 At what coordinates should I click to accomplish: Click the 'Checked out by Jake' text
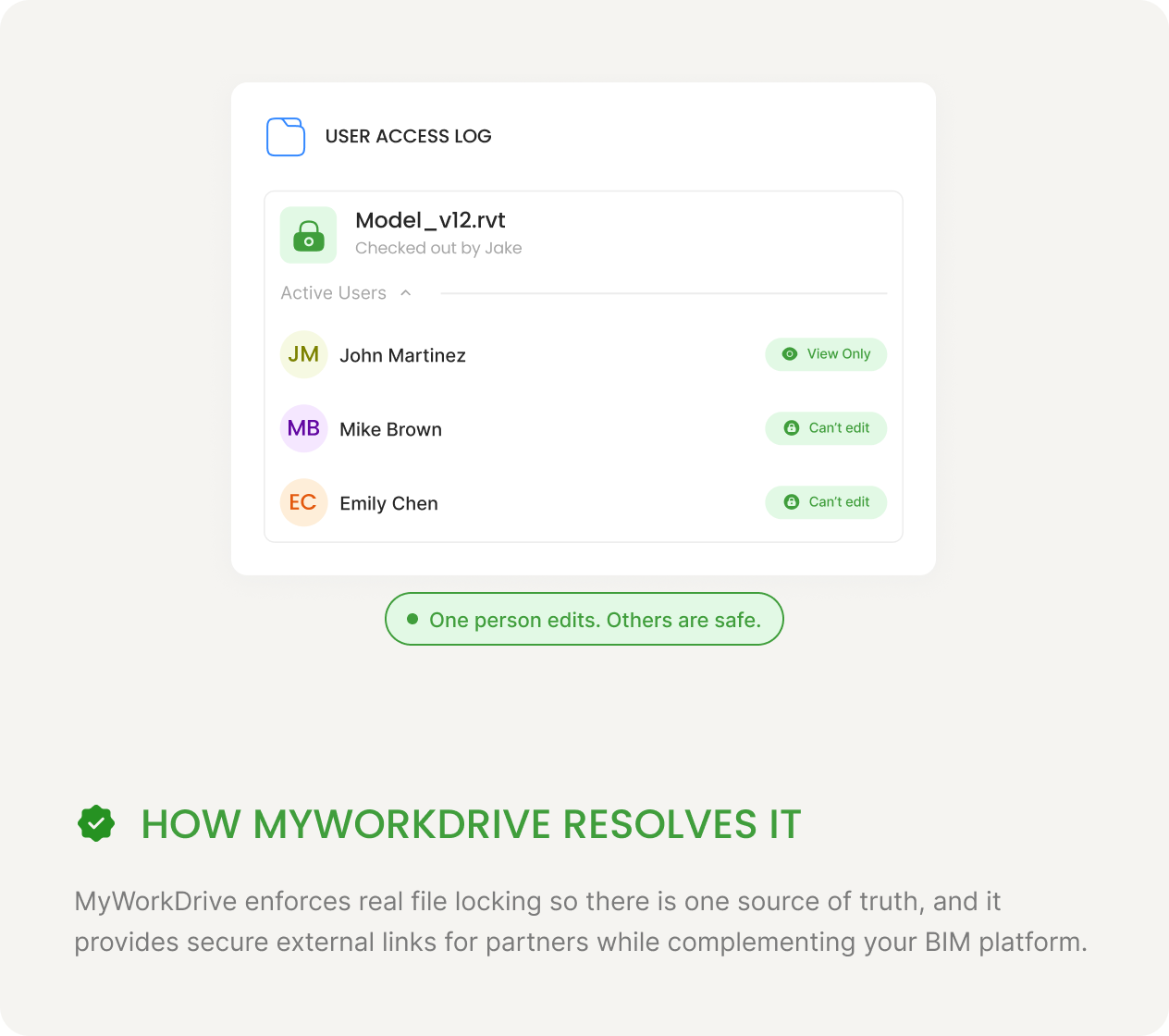click(438, 248)
